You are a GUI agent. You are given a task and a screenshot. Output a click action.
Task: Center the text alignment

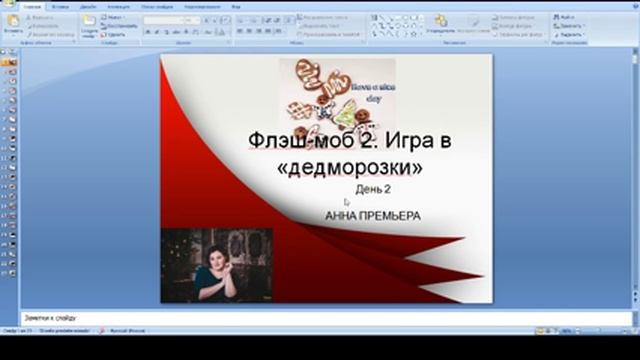tap(249, 31)
